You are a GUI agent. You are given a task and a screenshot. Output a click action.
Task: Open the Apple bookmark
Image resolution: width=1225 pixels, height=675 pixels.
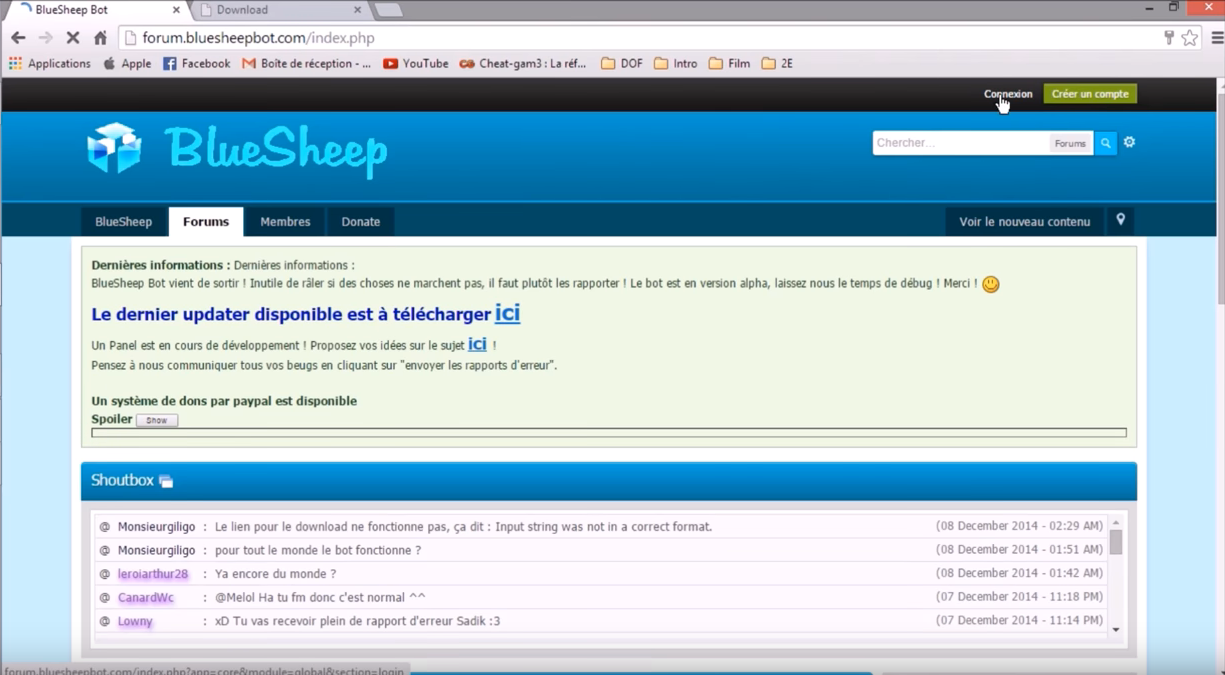tap(127, 63)
